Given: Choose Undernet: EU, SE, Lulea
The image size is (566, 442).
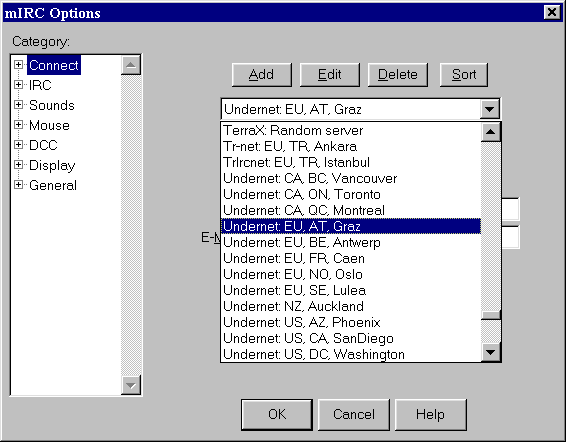Looking at the screenshot, I should click(x=351, y=290).
